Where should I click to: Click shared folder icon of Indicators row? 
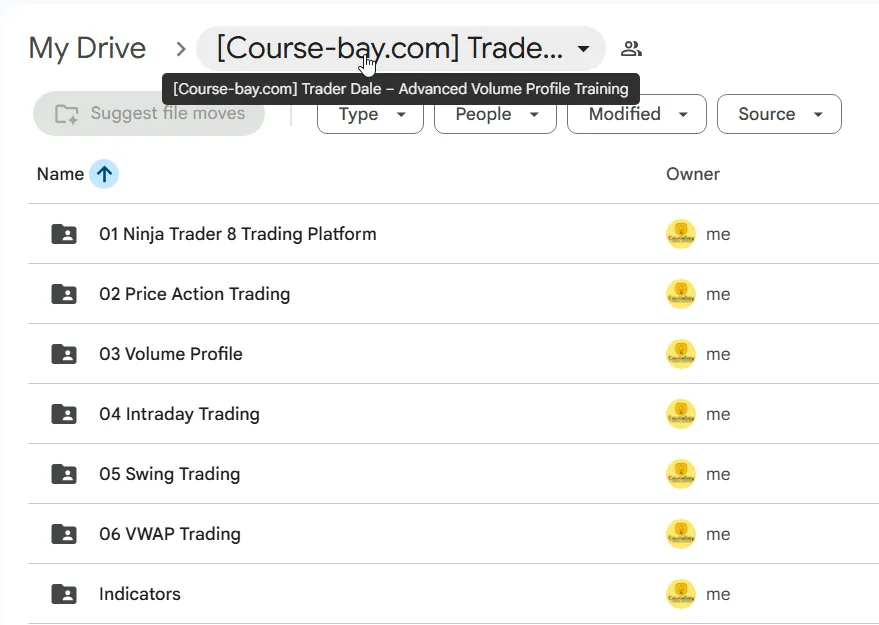[x=64, y=594]
